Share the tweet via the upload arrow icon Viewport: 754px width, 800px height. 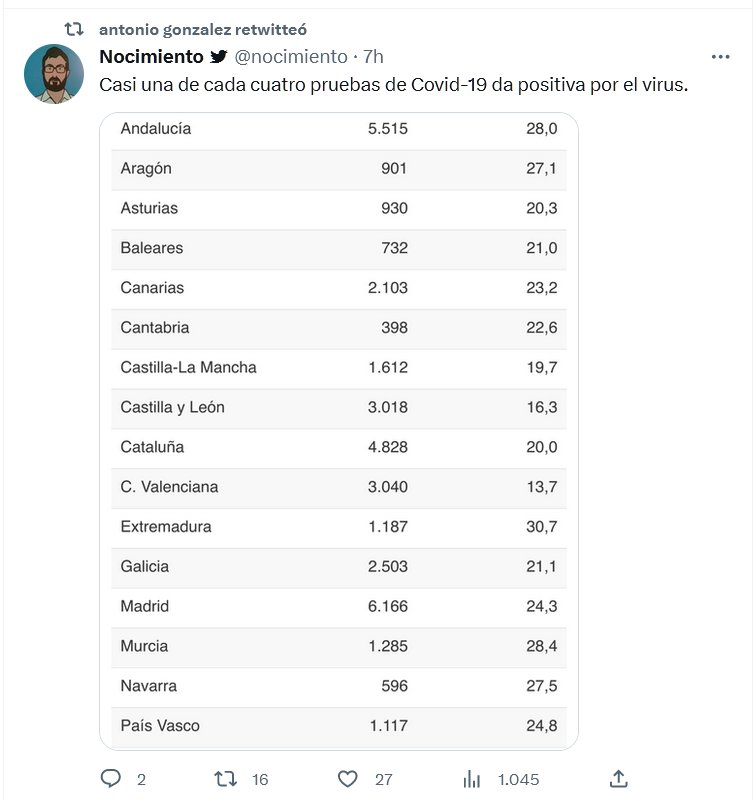click(x=619, y=779)
